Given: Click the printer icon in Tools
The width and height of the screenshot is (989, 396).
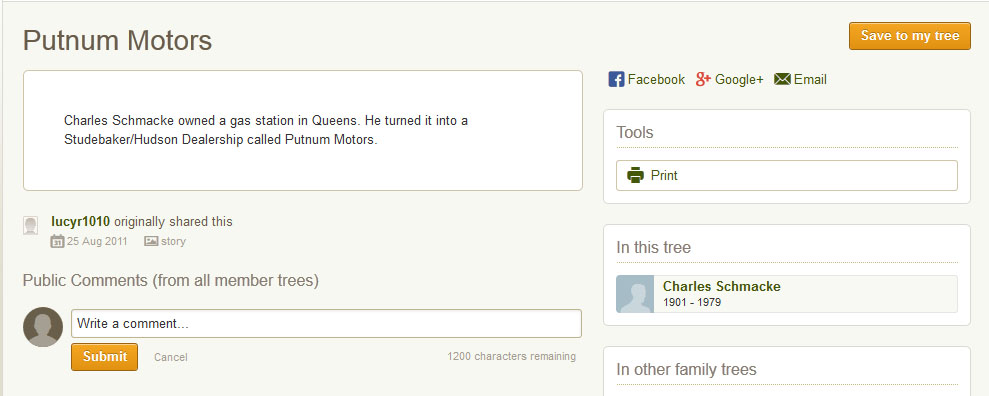Looking at the screenshot, I should click(x=635, y=175).
